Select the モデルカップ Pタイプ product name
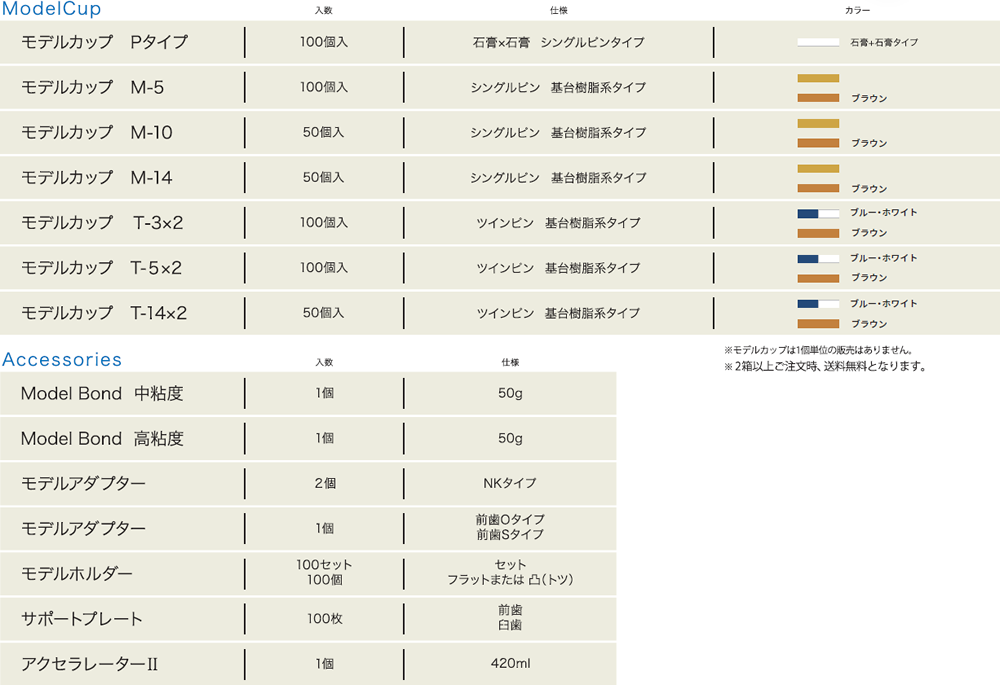The image size is (1000, 685). point(104,43)
